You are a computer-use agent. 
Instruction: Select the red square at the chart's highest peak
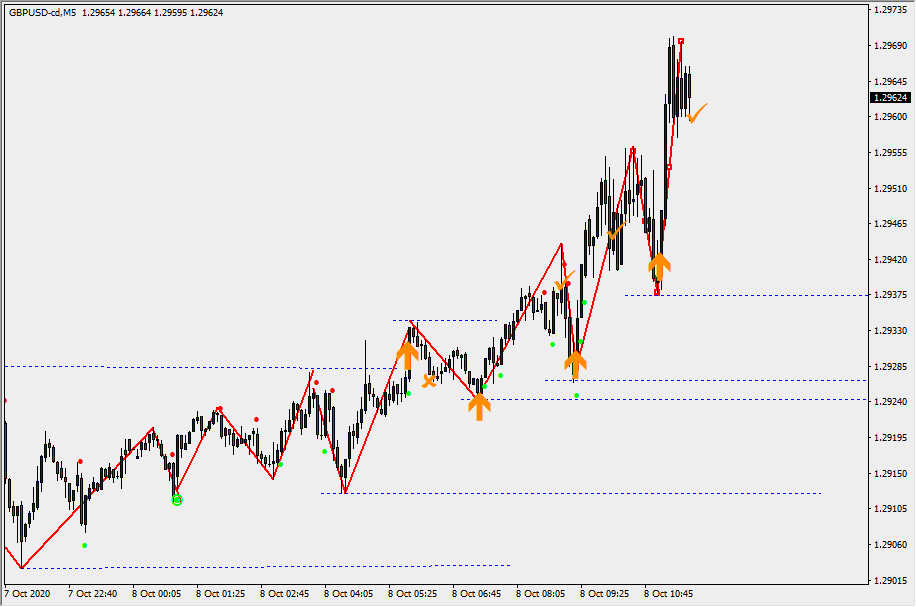pyautogui.click(x=681, y=41)
